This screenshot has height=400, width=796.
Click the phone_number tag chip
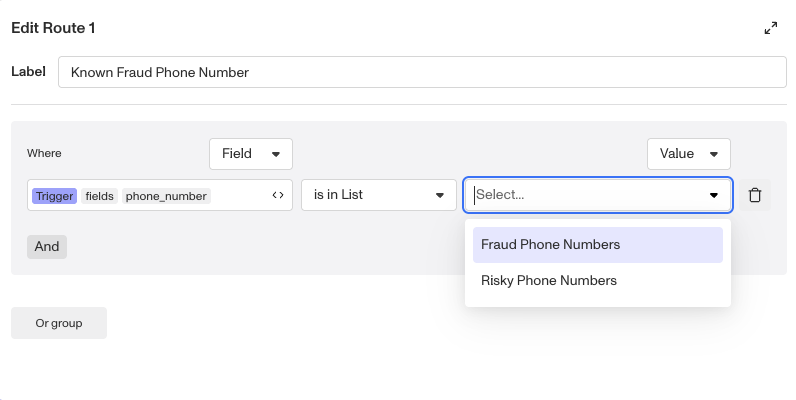pos(166,196)
